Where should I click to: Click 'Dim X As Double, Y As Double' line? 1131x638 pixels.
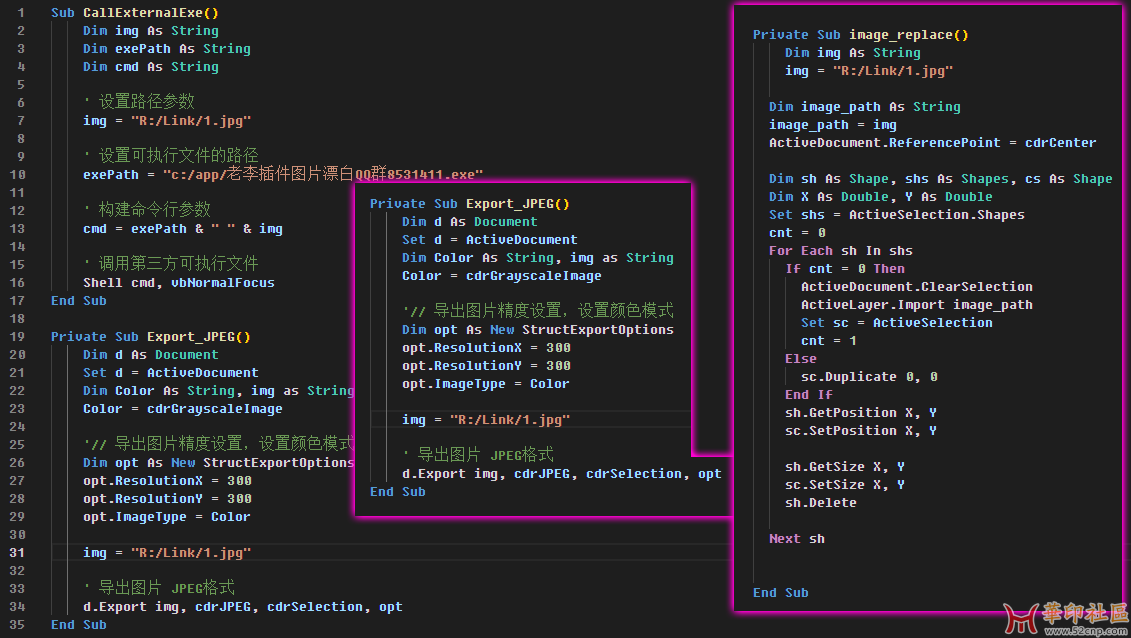(x=881, y=197)
